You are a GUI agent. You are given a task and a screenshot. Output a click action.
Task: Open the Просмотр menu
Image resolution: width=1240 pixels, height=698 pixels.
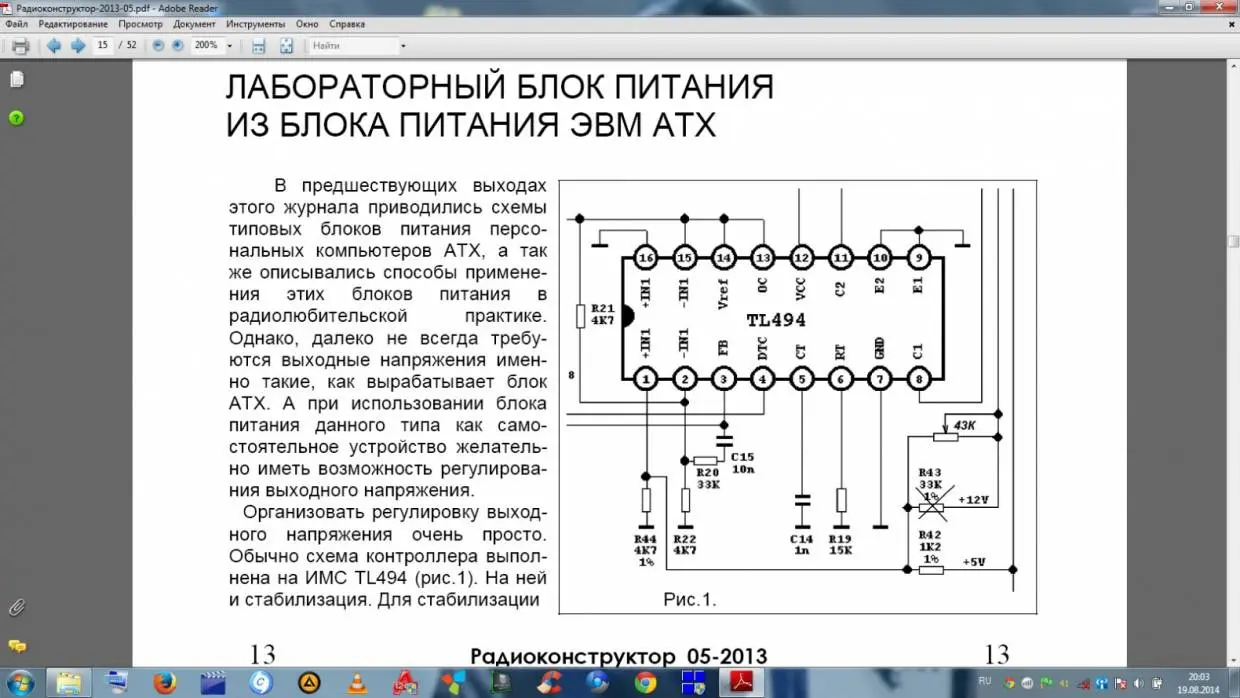140,23
